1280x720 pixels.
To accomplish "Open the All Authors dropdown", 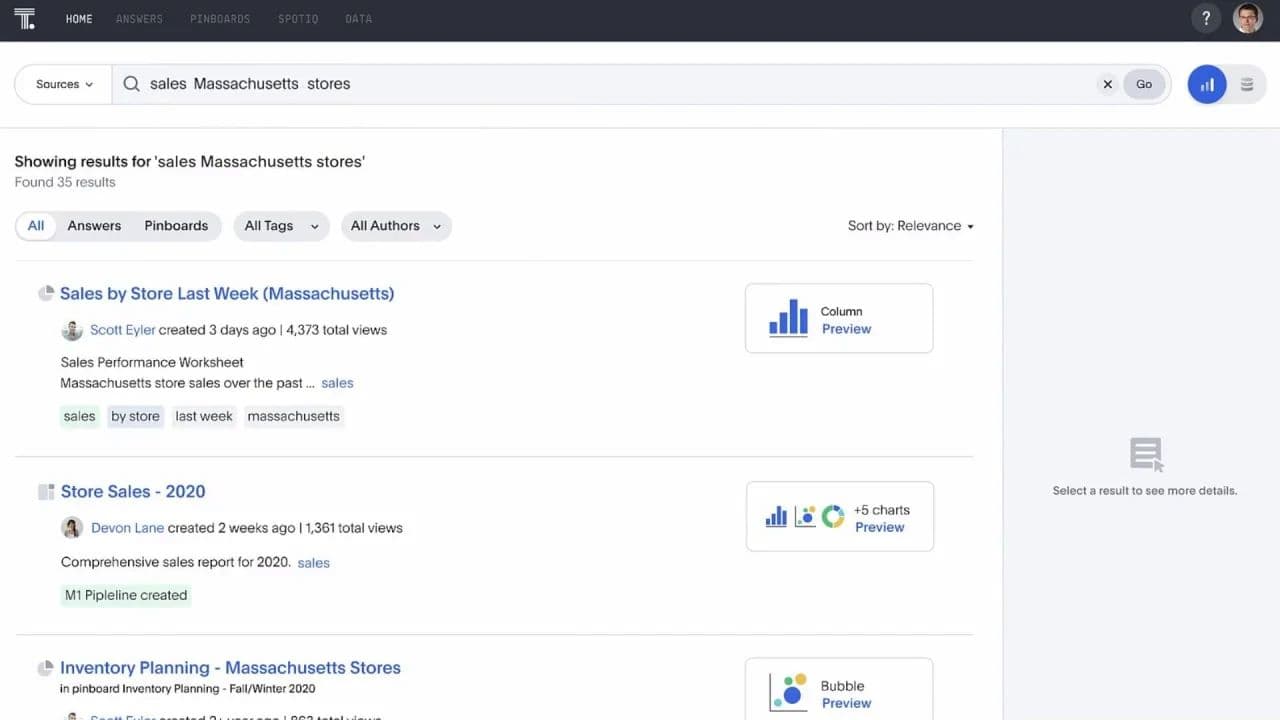I will coord(395,226).
